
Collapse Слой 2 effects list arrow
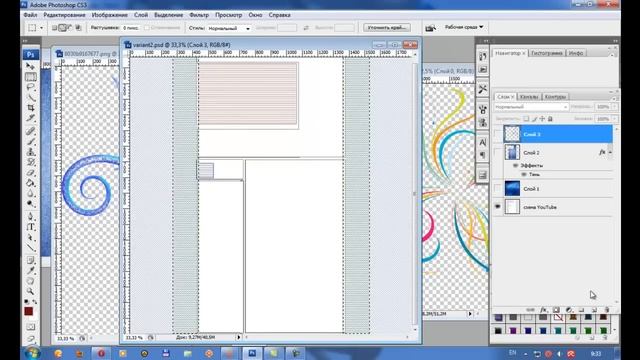click(x=610, y=152)
